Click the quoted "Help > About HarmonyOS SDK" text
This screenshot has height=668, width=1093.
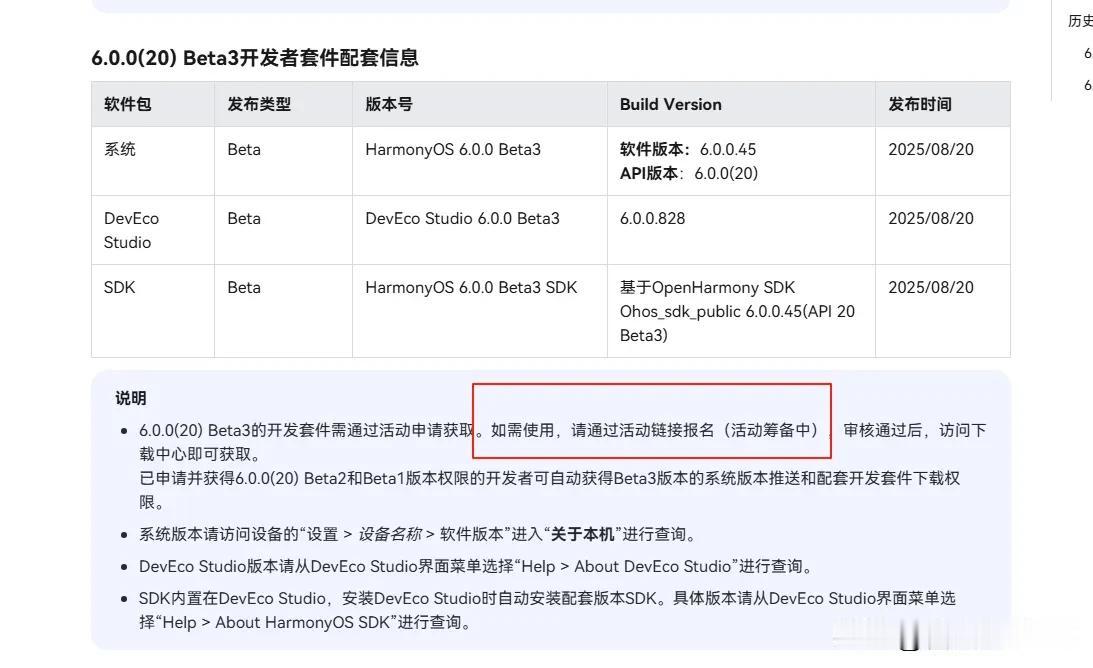(276, 622)
